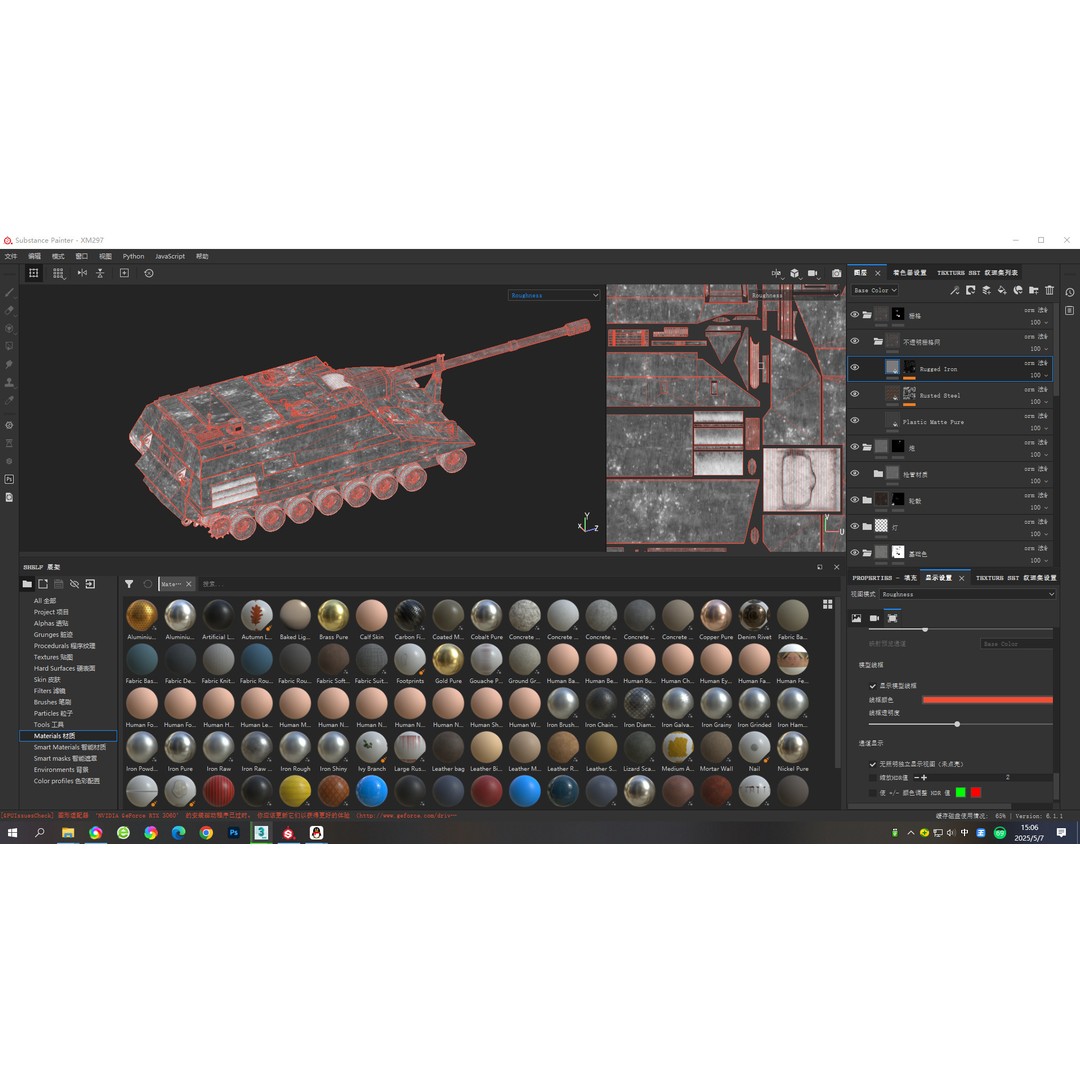The image size is (1080, 1080).
Task: Select the Gold Pure material thumbnail
Action: pos(448,660)
